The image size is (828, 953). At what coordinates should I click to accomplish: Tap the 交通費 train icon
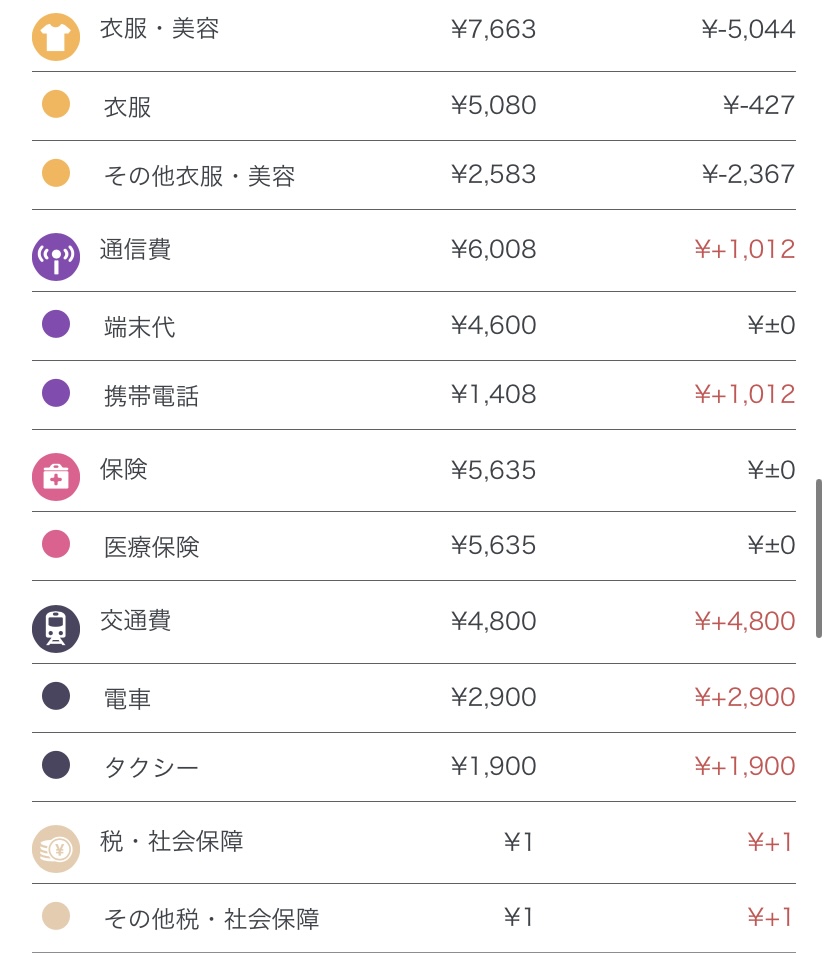56,629
